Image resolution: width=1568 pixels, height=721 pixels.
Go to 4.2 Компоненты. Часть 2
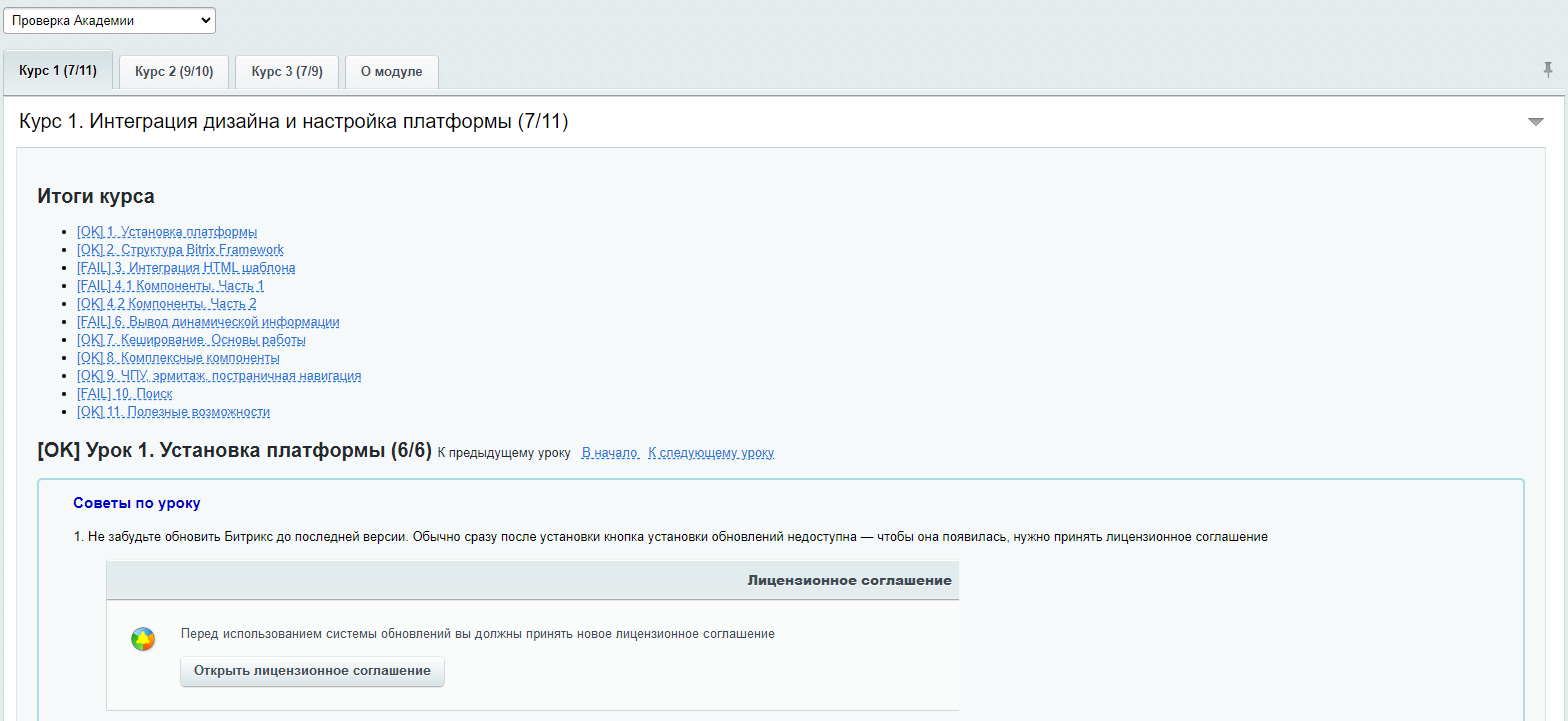pyautogui.click(x=167, y=304)
